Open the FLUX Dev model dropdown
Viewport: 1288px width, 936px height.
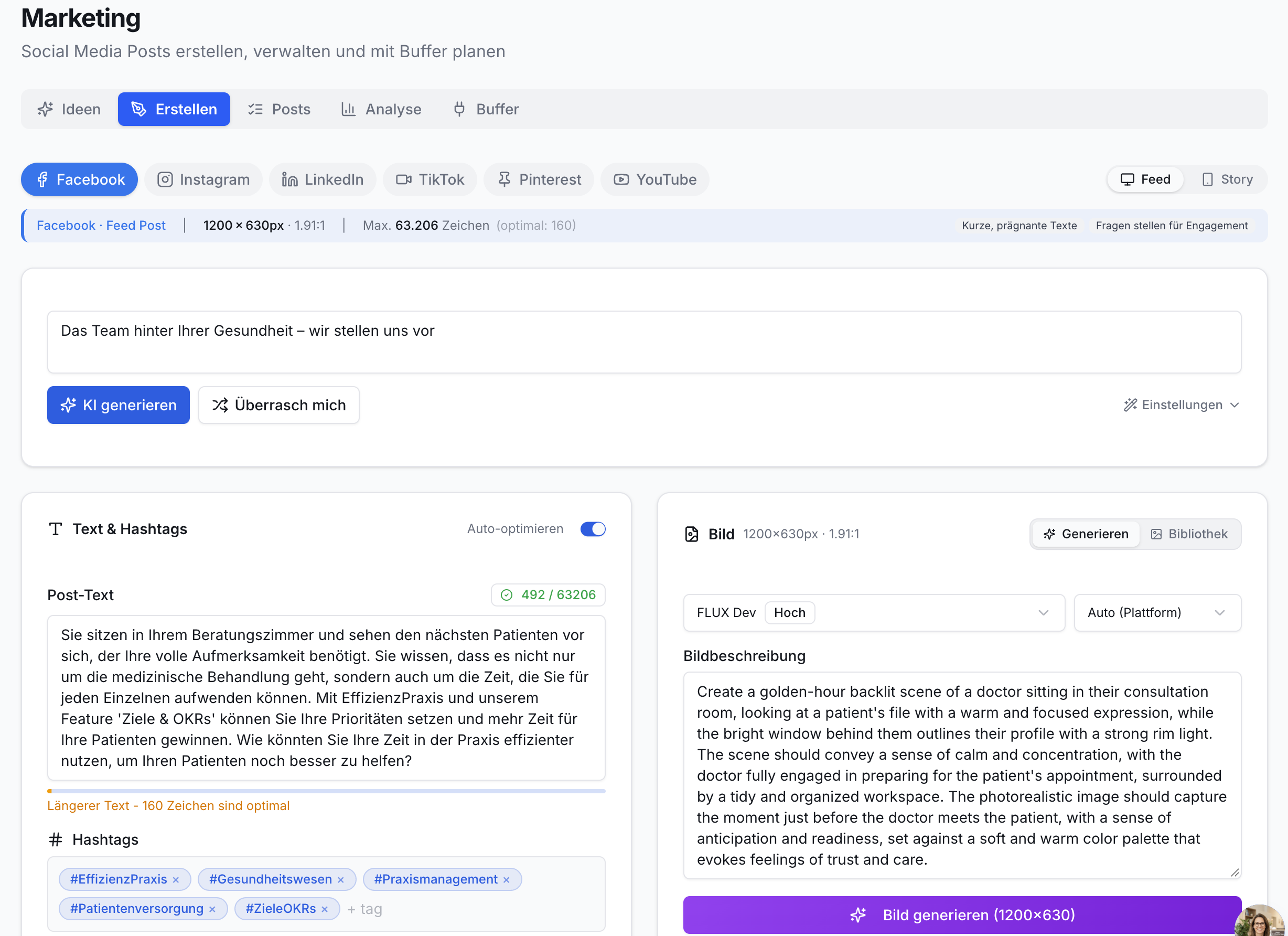coord(874,613)
